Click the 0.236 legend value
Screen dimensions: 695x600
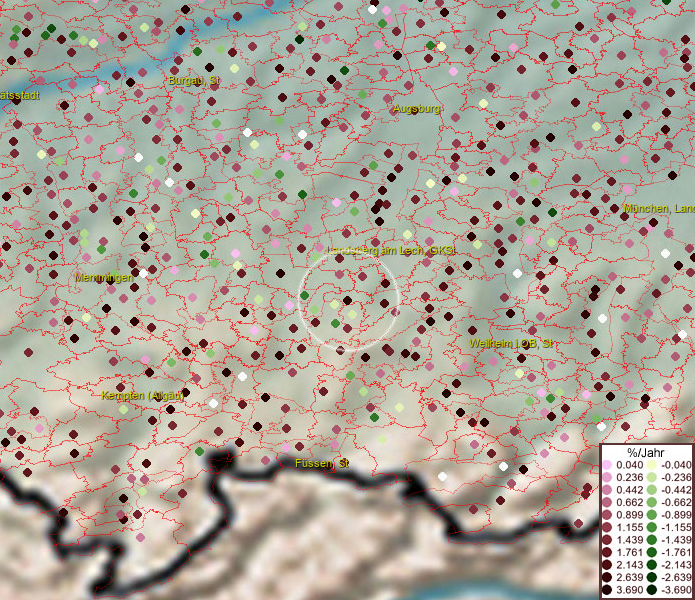[629, 477]
